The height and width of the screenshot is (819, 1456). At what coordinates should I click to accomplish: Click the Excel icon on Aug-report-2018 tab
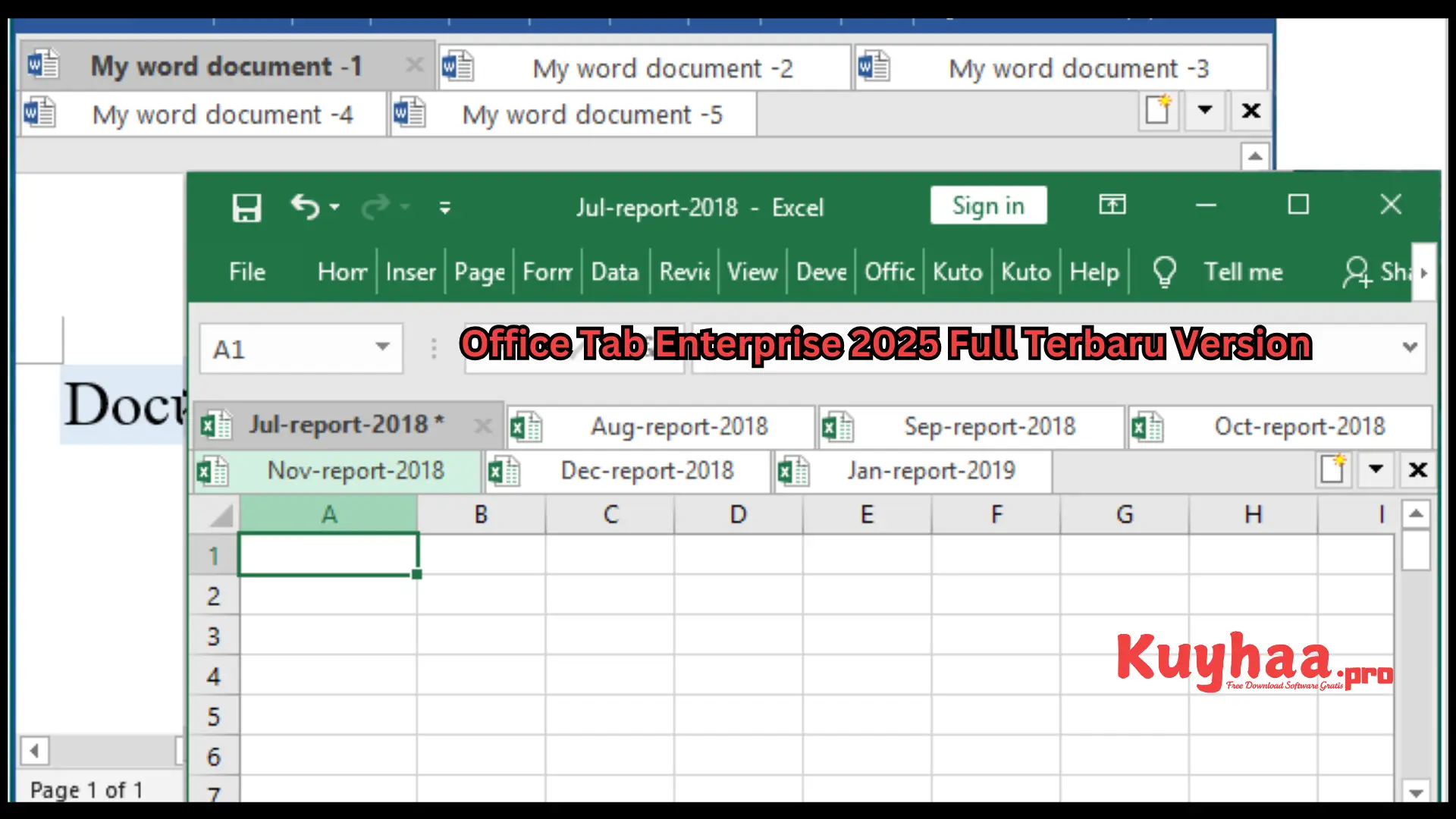pyautogui.click(x=527, y=426)
